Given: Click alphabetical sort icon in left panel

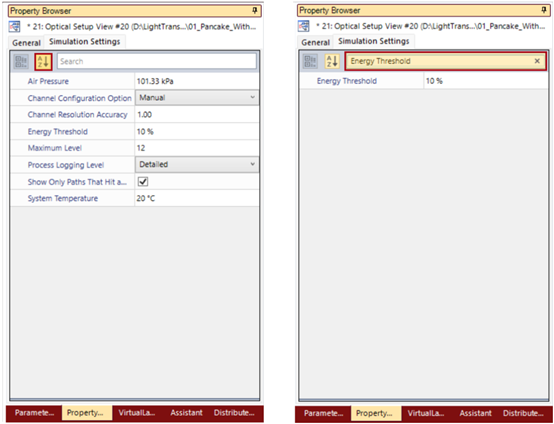Looking at the screenshot, I should pos(43,62).
